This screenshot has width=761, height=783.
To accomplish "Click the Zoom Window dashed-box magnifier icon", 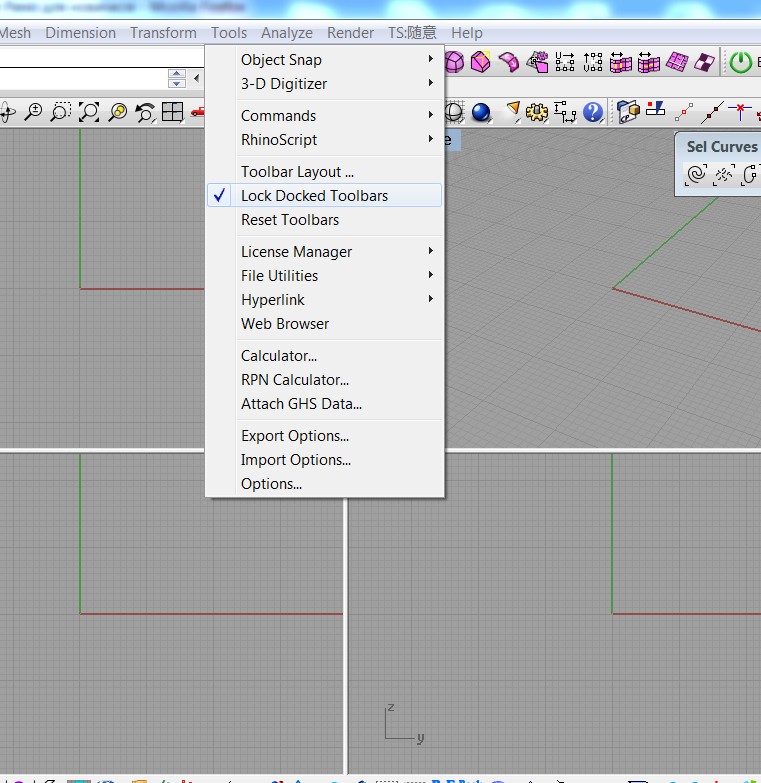I will click(60, 112).
